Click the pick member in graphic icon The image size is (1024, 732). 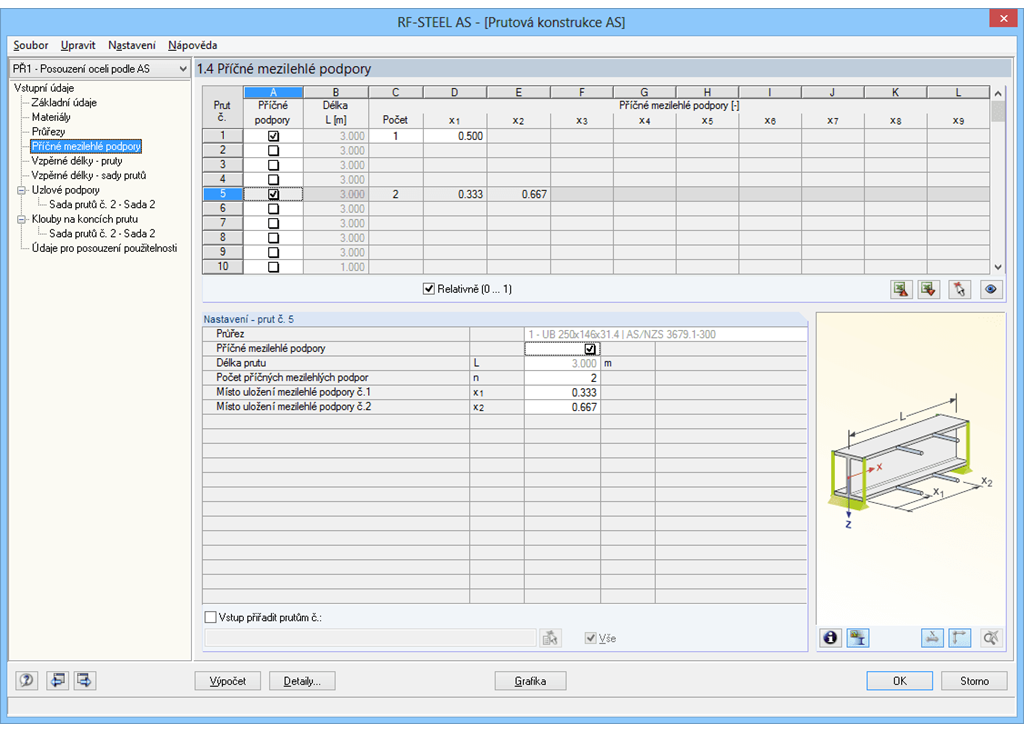pyautogui.click(x=959, y=289)
